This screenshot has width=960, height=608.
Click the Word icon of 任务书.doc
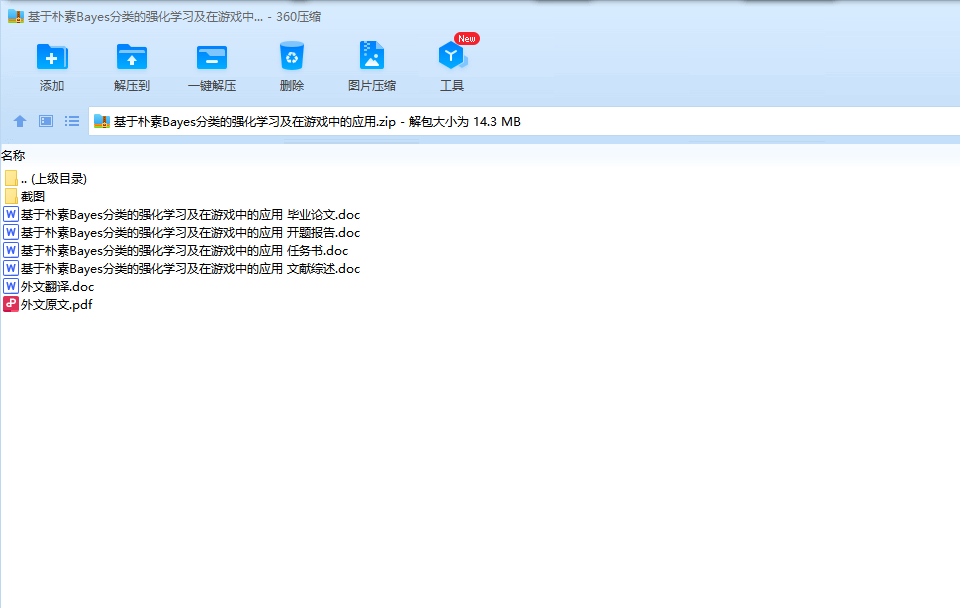tap(11, 250)
